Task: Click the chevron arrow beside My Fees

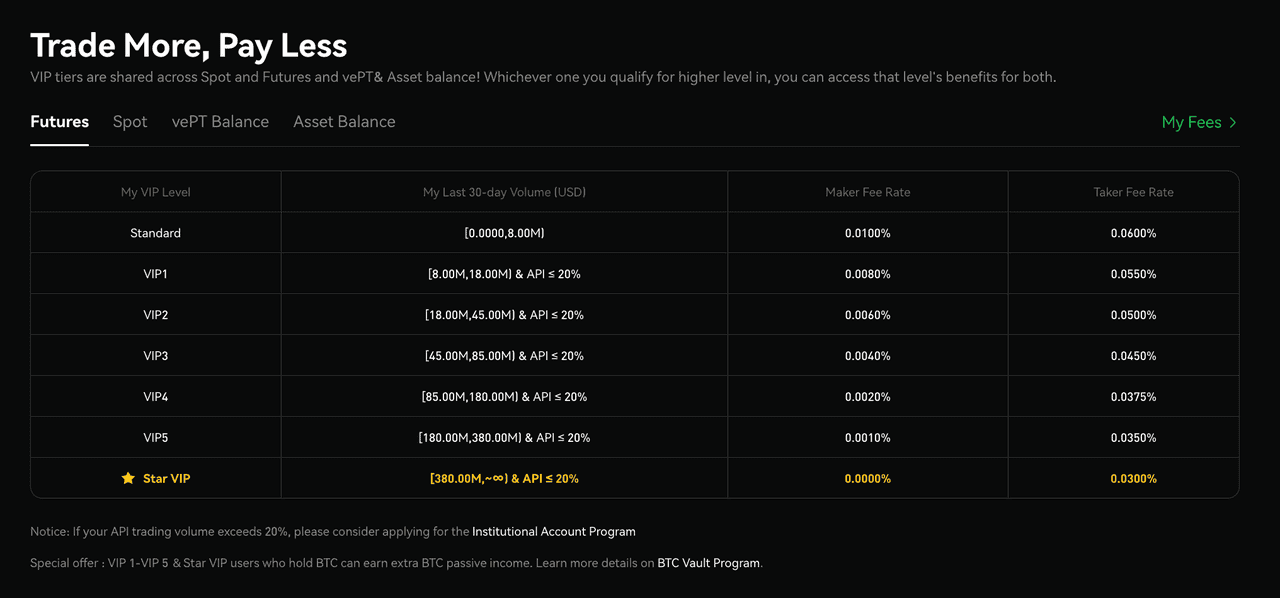Action: pos(1233,122)
